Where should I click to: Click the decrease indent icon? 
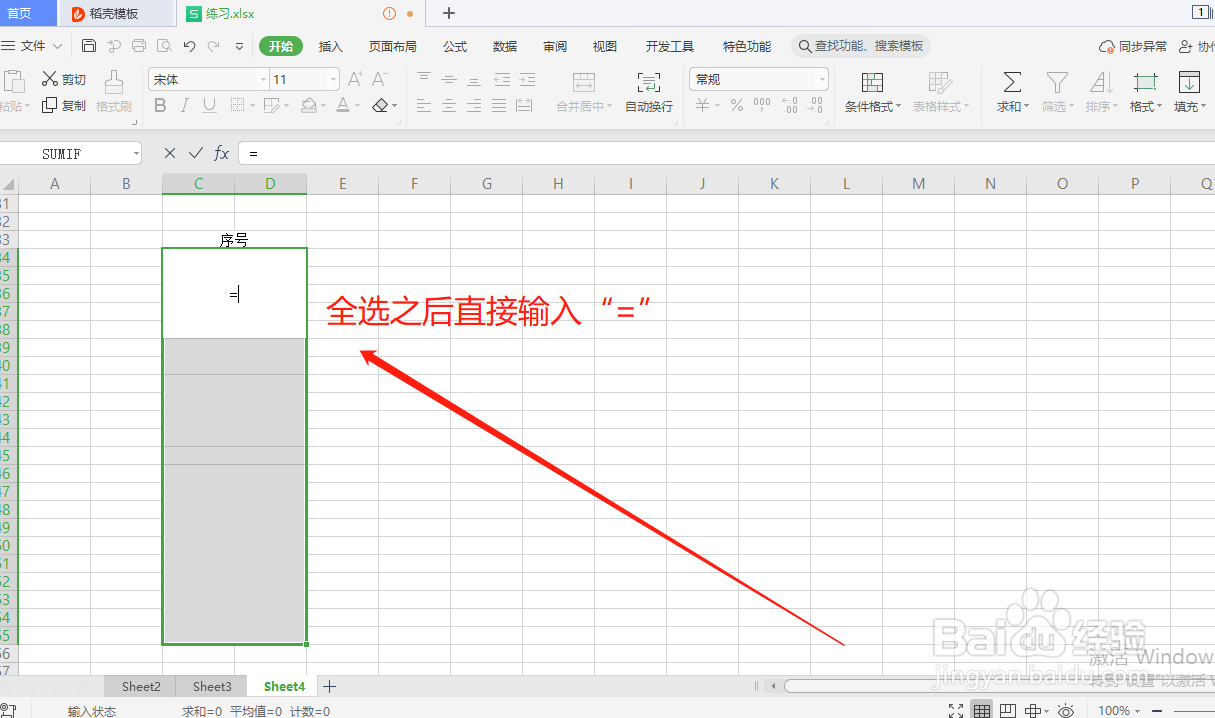(501, 79)
